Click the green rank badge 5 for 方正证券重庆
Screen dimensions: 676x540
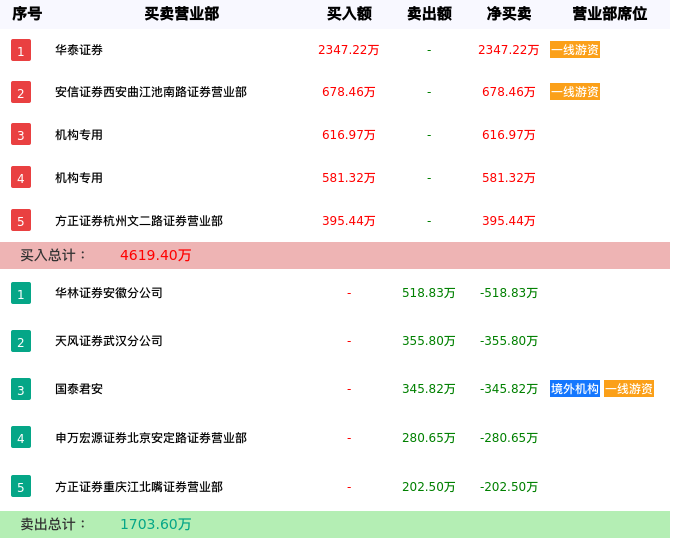coord(21,486)
